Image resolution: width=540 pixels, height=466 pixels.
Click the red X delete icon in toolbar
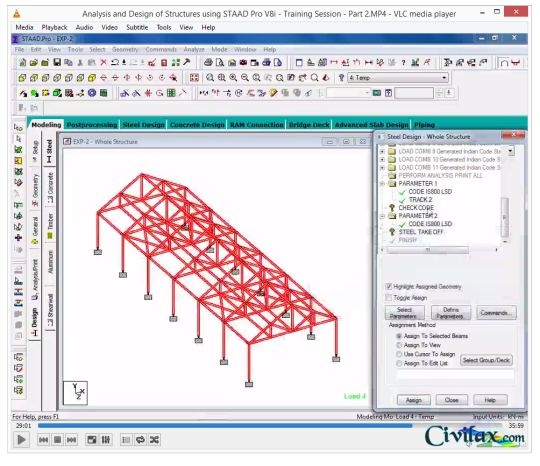pyautogui.click(x=103, y=62)
